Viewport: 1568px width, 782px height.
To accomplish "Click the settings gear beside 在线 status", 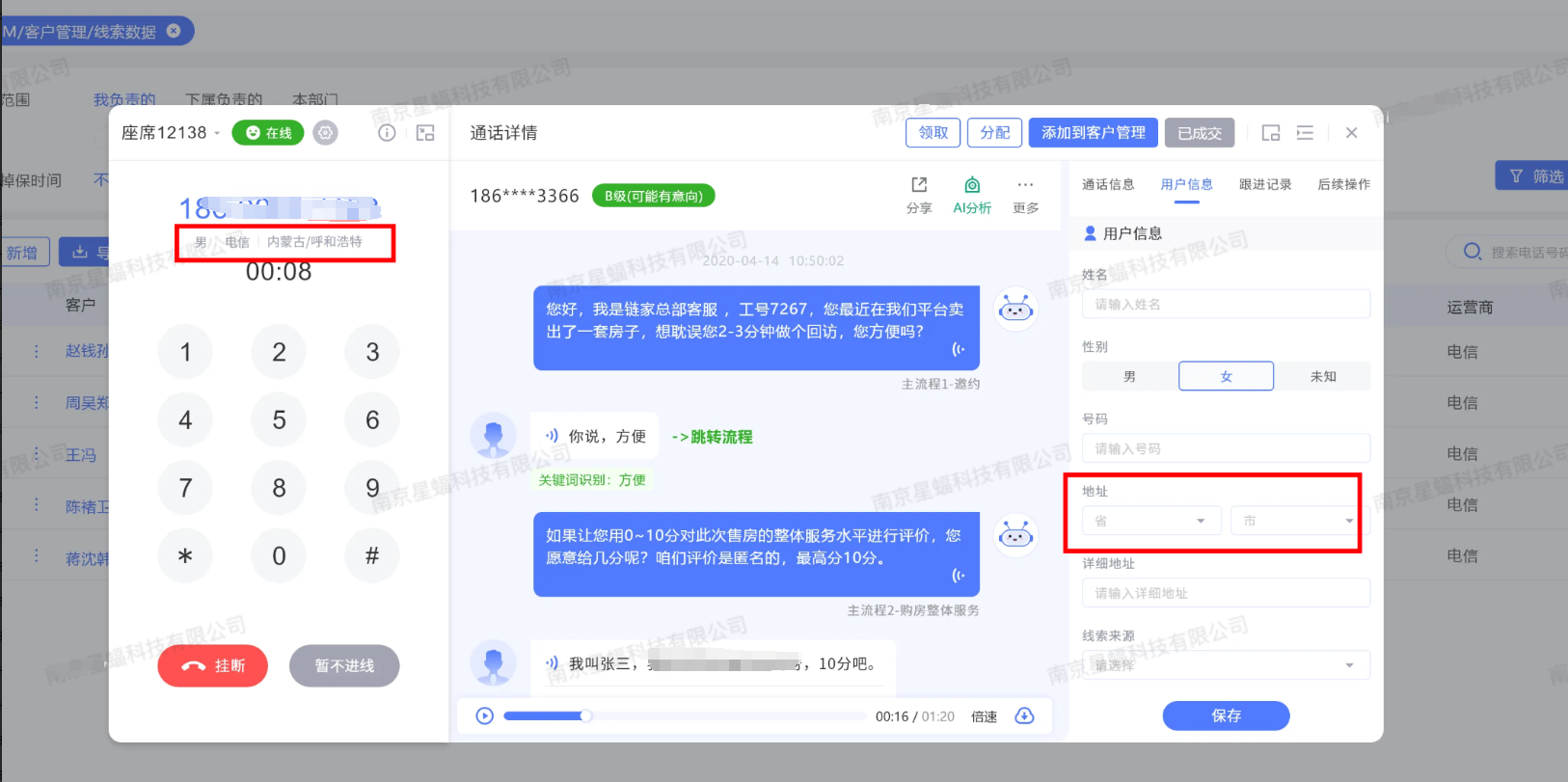I will 326,133.
